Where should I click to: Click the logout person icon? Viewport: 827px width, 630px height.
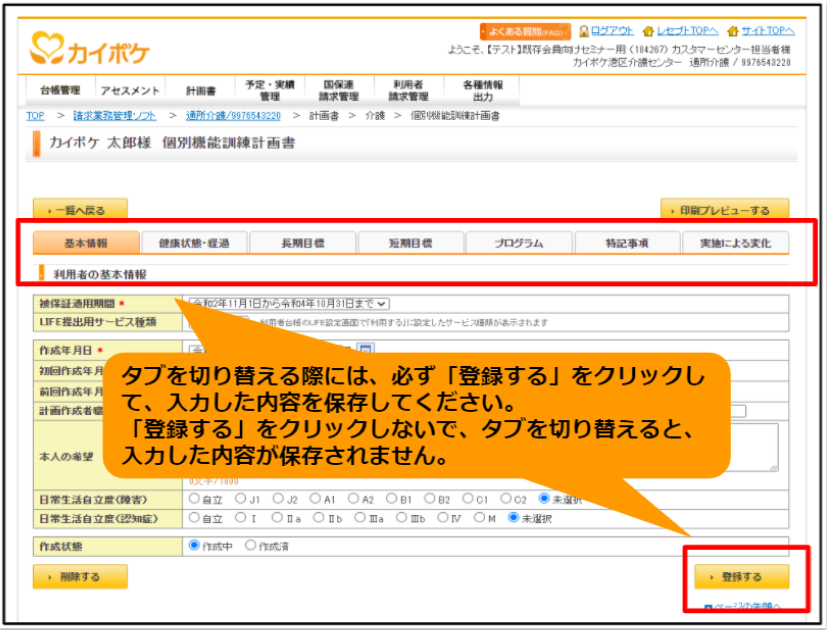(x=583, y=31)
